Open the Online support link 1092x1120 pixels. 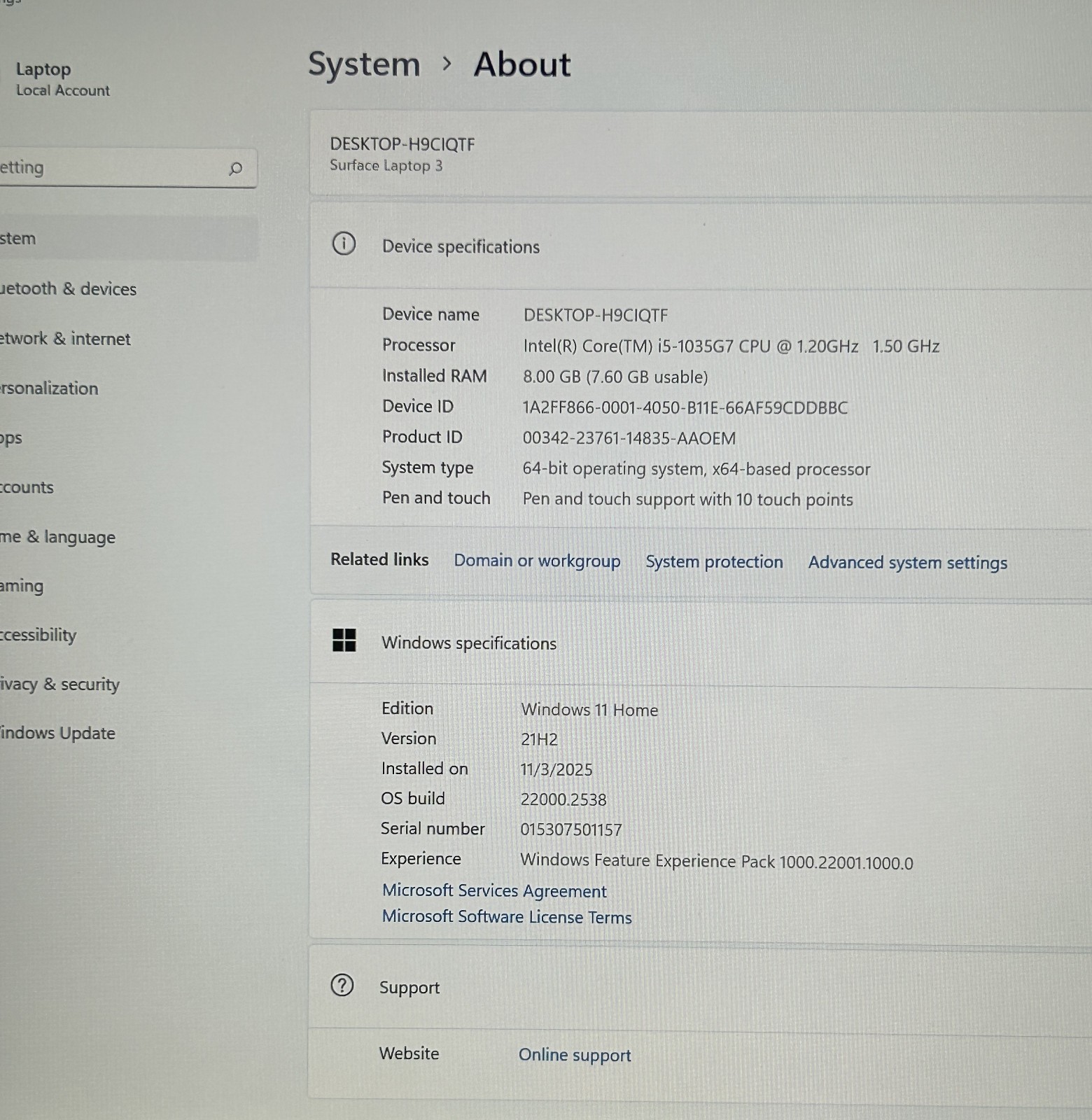(x=575, y=1055)
